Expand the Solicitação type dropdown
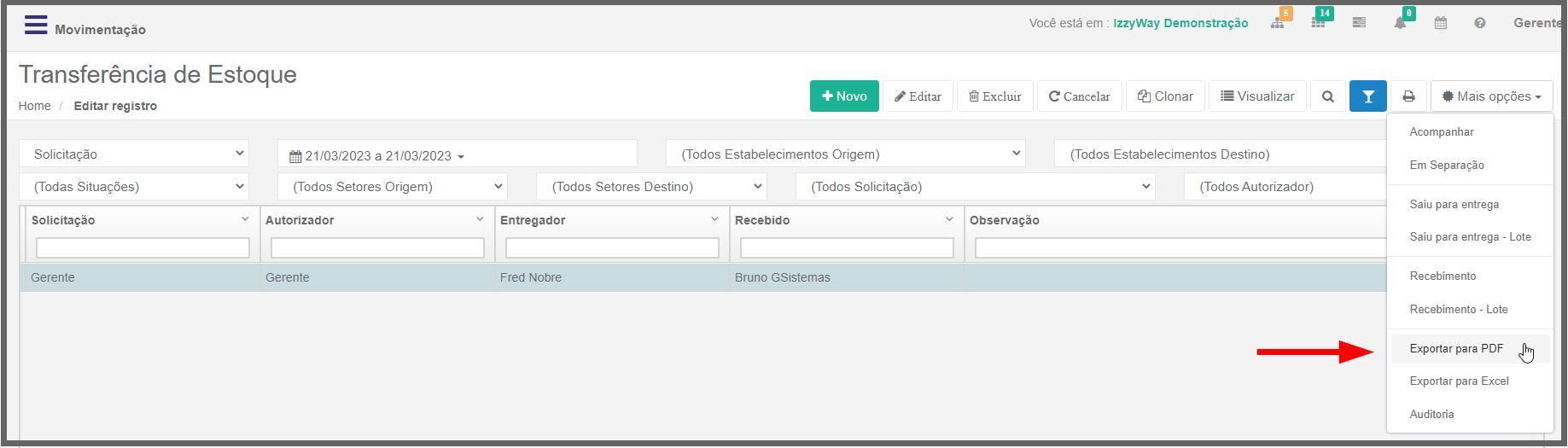 click(x=134, y=154)
